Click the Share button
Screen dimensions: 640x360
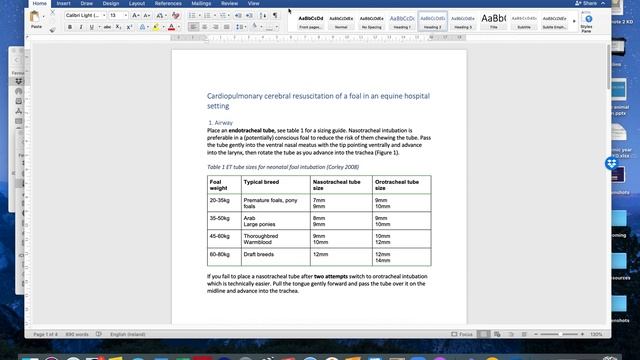(586, 3)
